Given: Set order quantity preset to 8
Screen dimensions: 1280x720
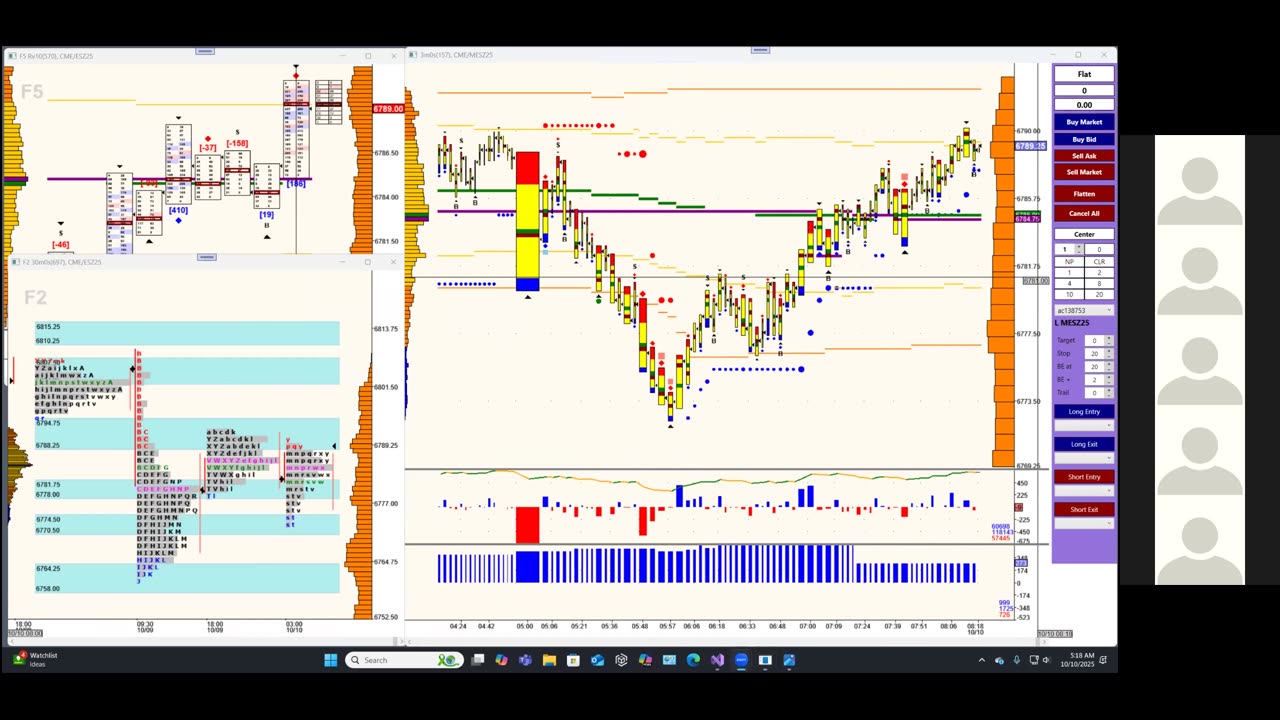Looking at the screenshot, I should pyautogui.click(x=1099, y=284).
